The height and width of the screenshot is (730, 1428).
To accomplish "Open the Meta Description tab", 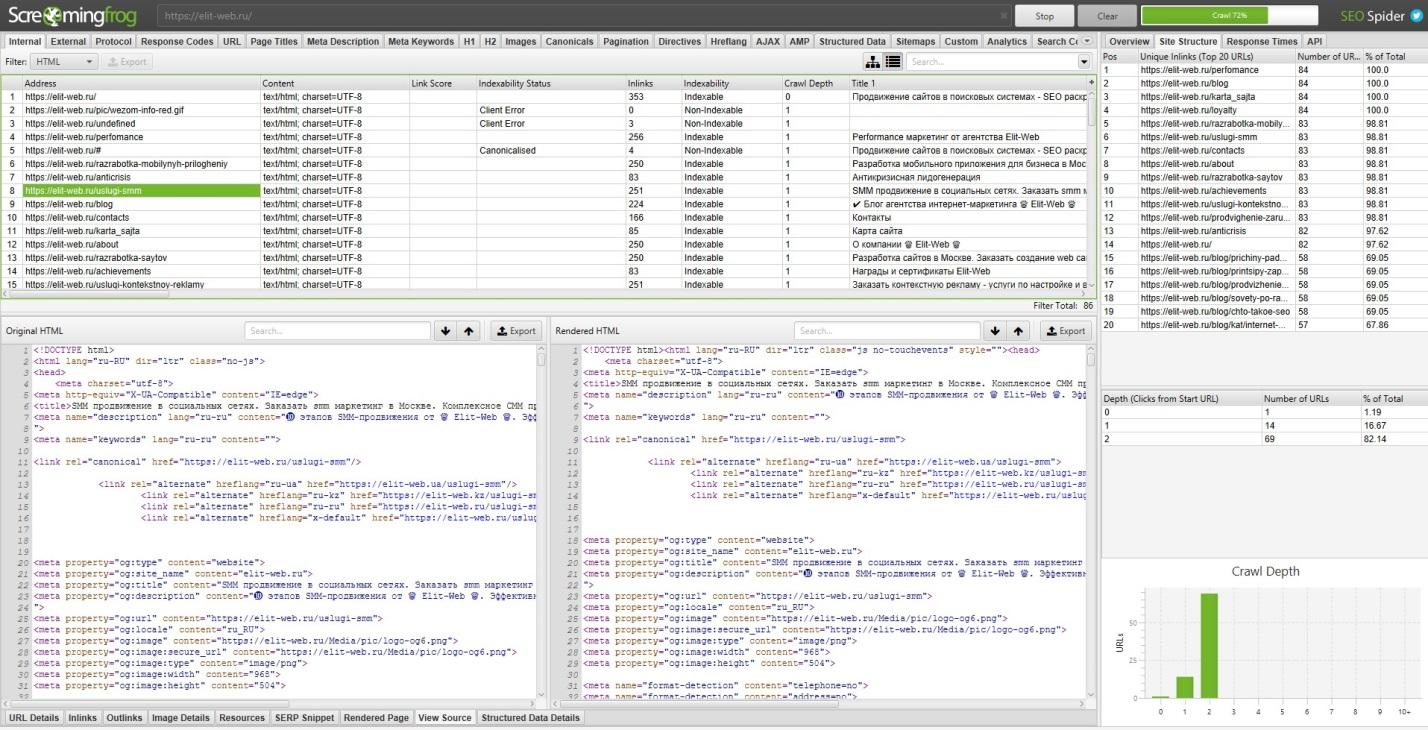I will [x=343, y=42].
